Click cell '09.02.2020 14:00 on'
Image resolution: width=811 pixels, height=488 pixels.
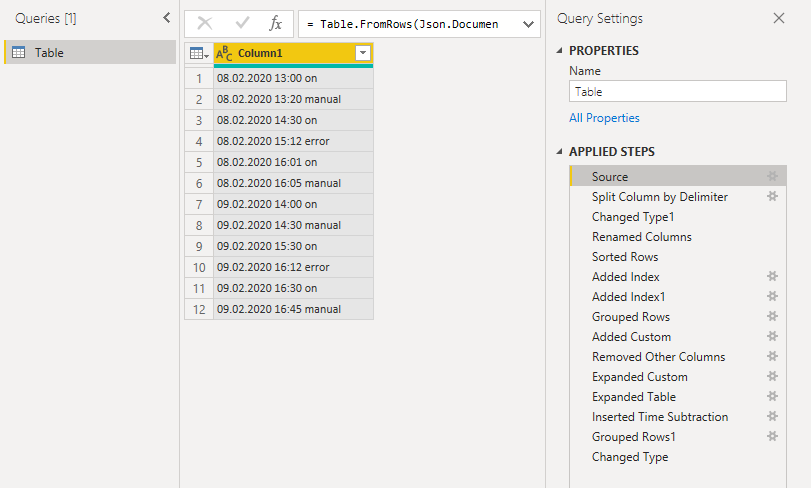293,204
